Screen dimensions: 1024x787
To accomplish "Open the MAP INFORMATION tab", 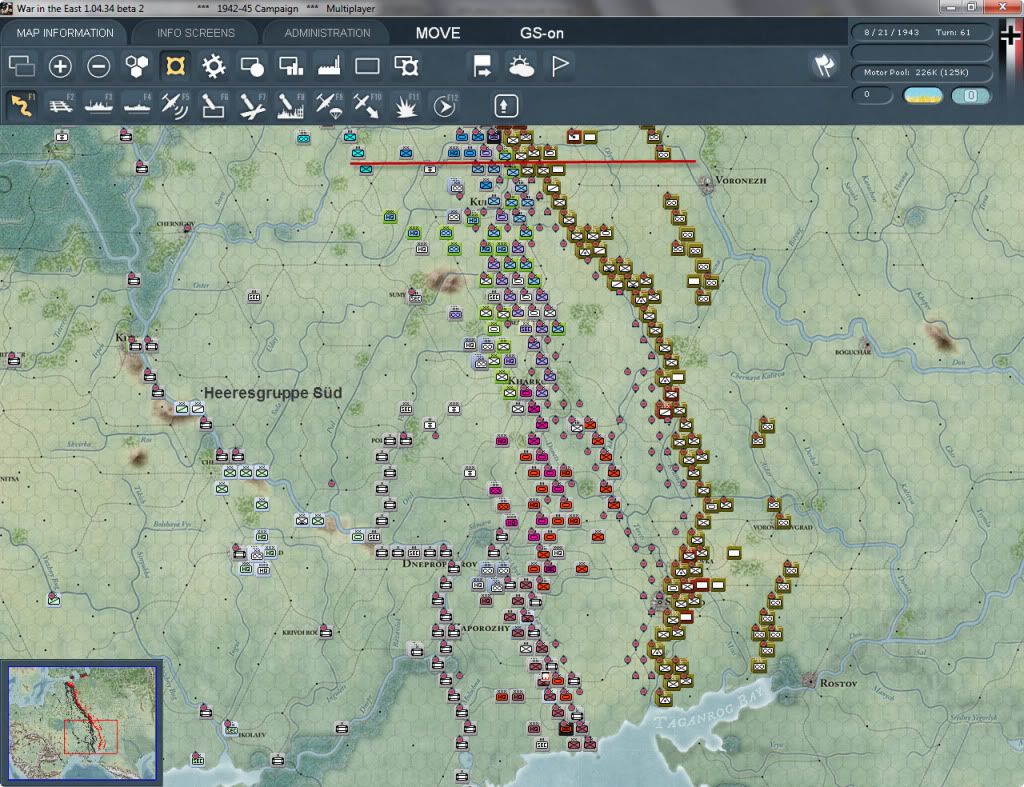I will [65, 33].
